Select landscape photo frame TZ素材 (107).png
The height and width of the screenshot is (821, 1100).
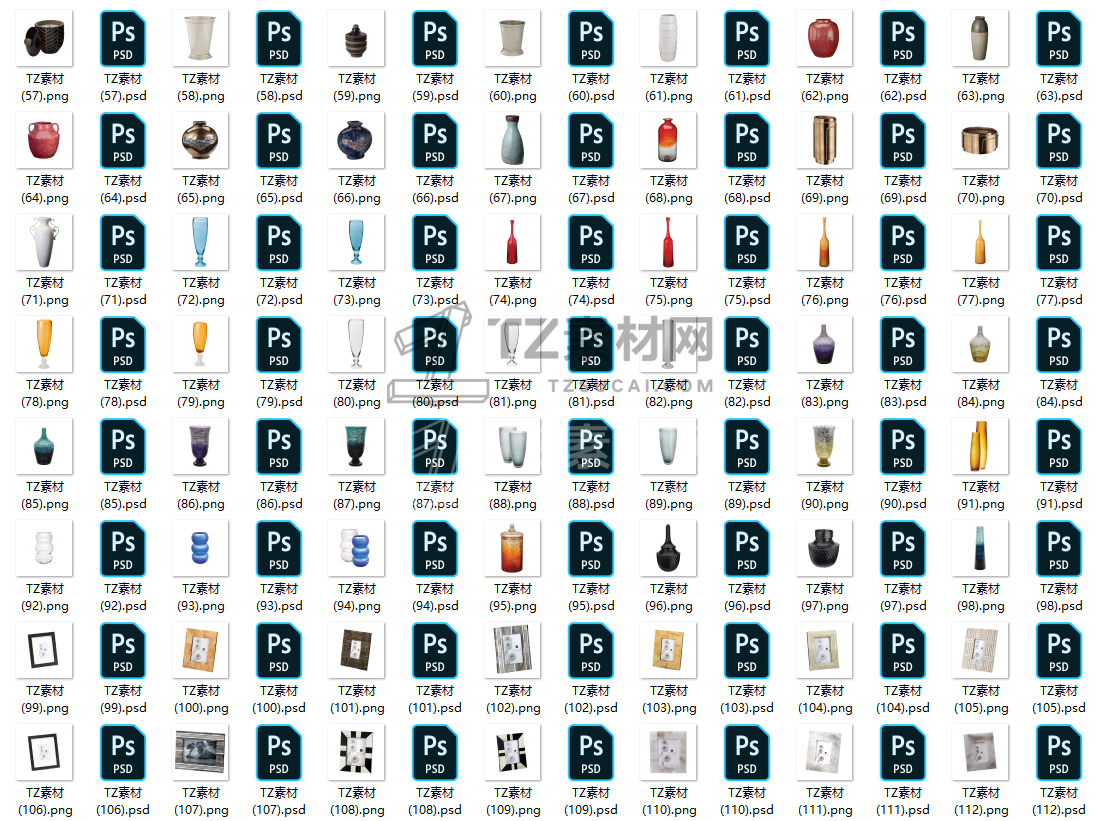(201, 752)
